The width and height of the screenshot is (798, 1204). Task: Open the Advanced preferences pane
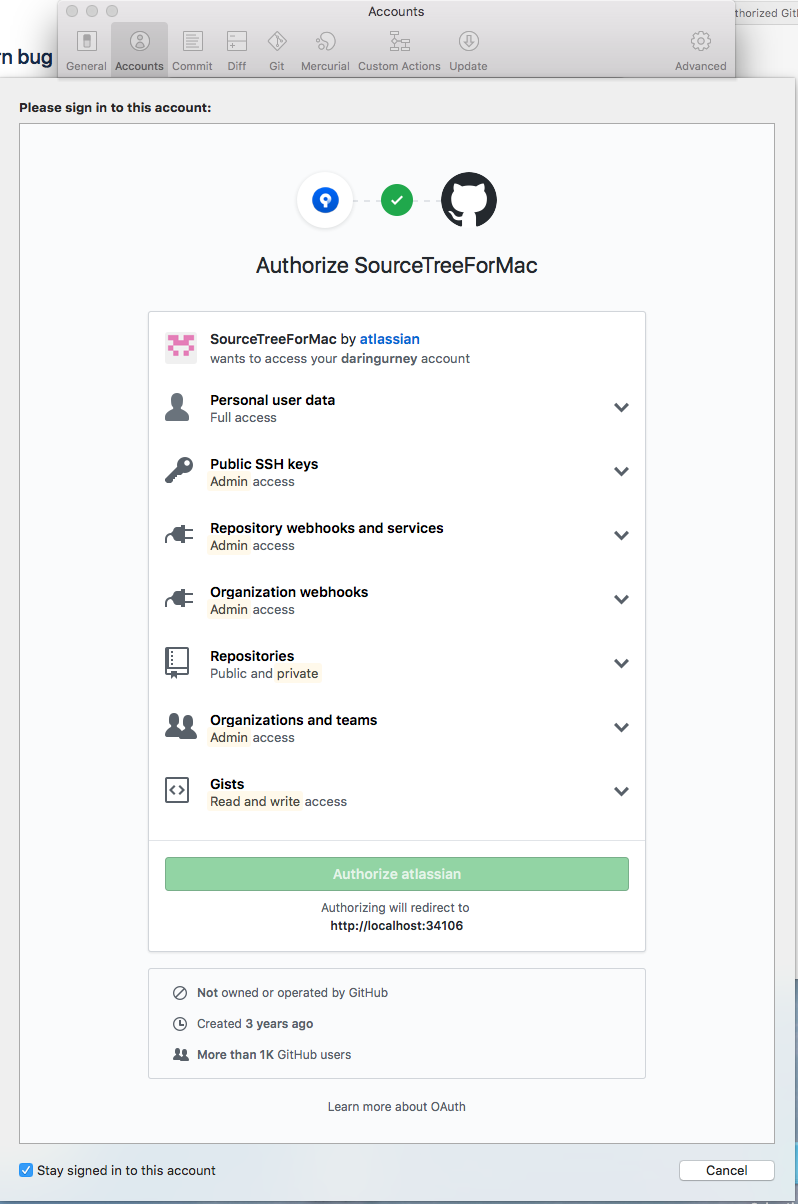click(700, 50)
